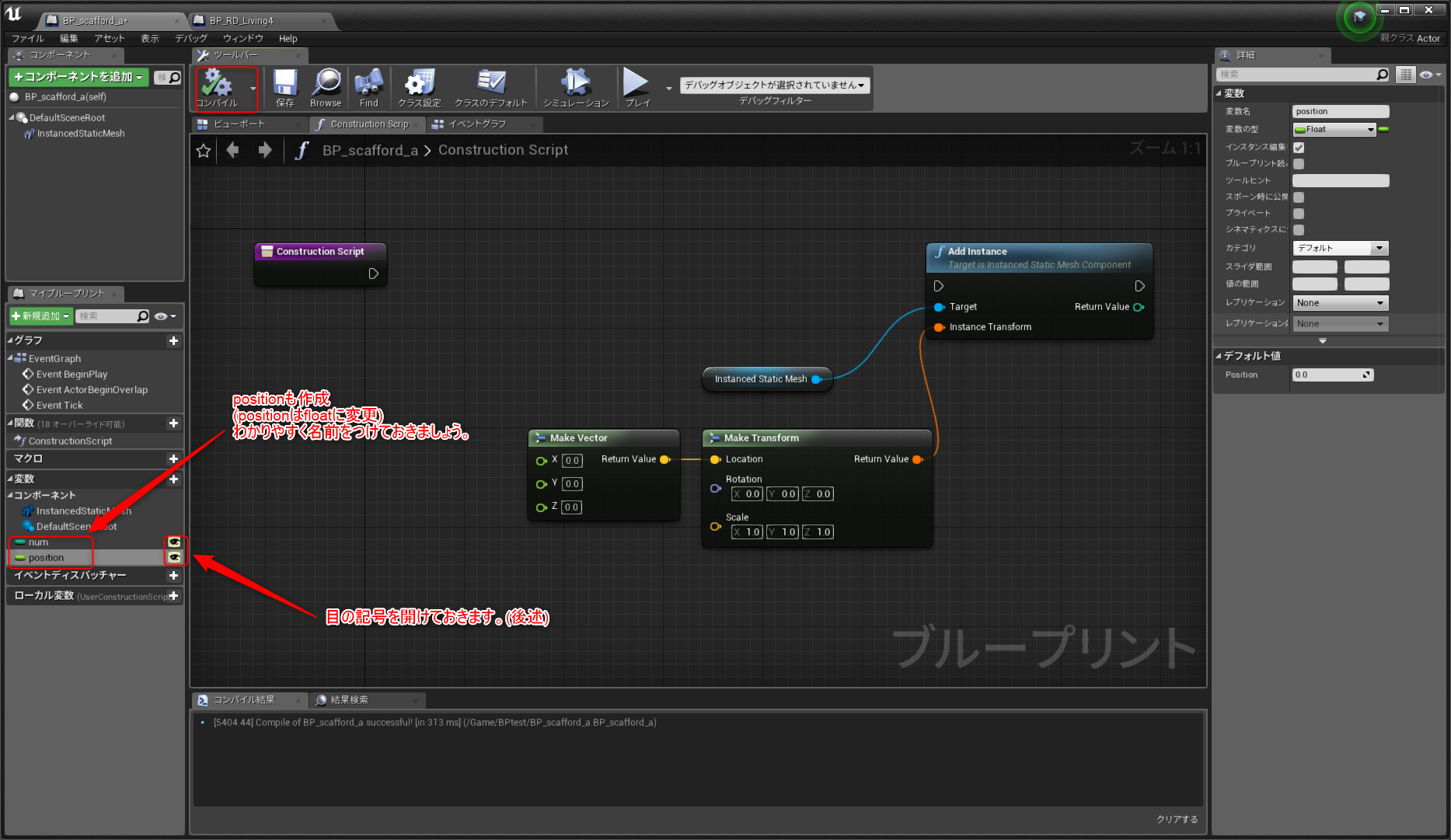Open the 編集 menu
Image resolution: width=1451 pixels, height=840 pixels.
(x=69, y=38)
